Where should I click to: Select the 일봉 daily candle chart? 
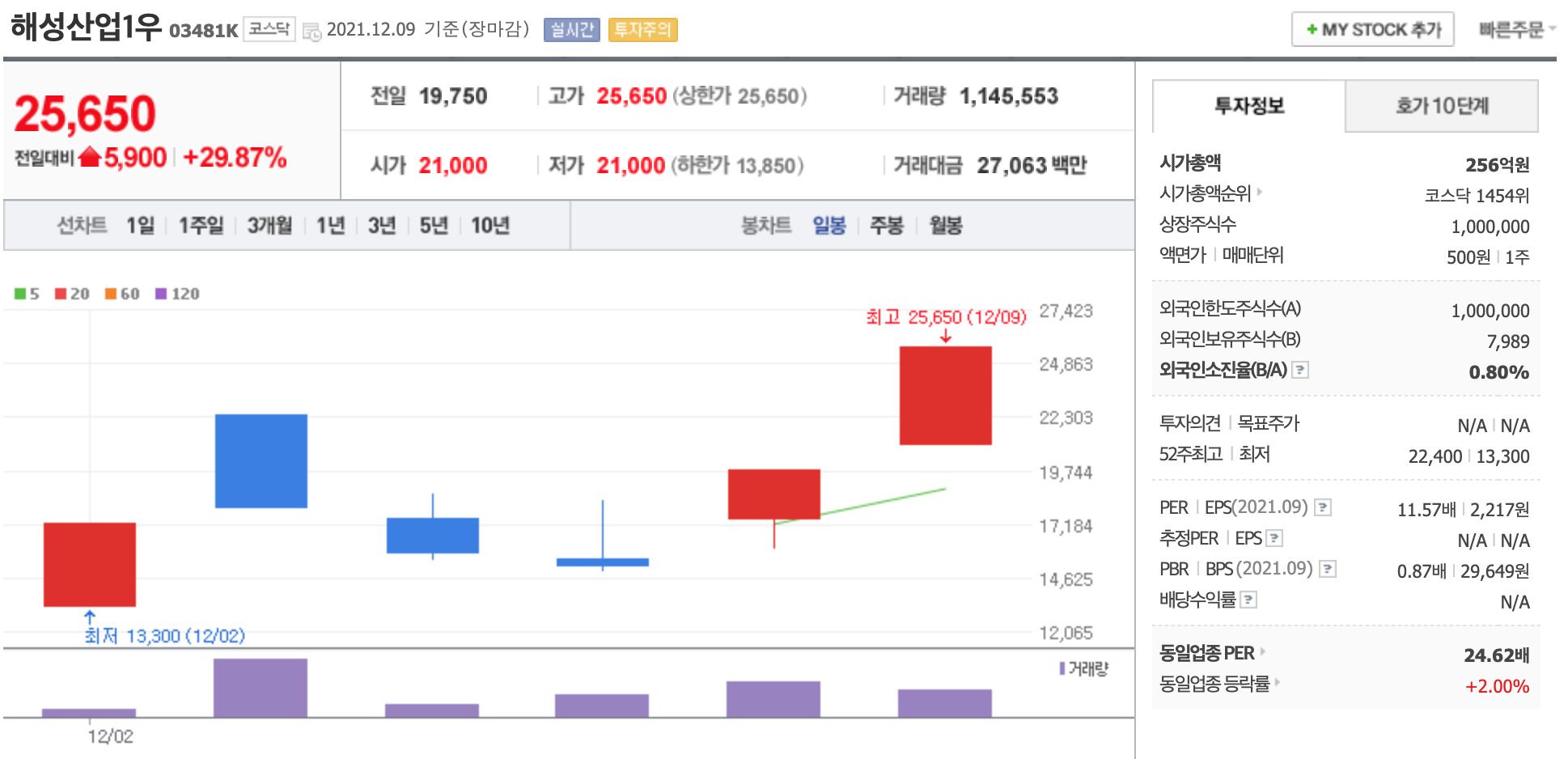pos(829,225)
